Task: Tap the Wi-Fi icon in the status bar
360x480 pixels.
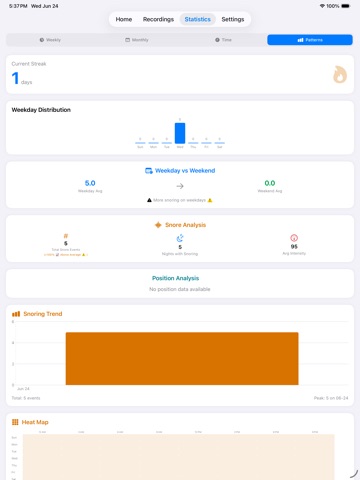Action: [322, 6]
